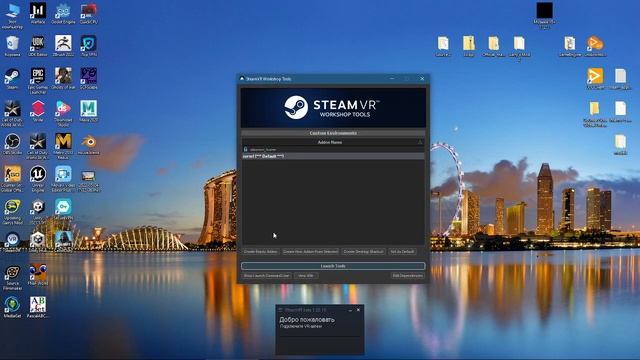
Task: Select the Unreal Engine desktop shortcut
Action: tap(38, 179)
